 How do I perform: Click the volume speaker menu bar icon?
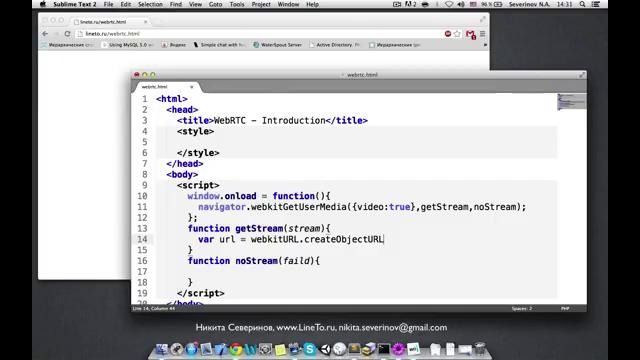pos(461,4)
